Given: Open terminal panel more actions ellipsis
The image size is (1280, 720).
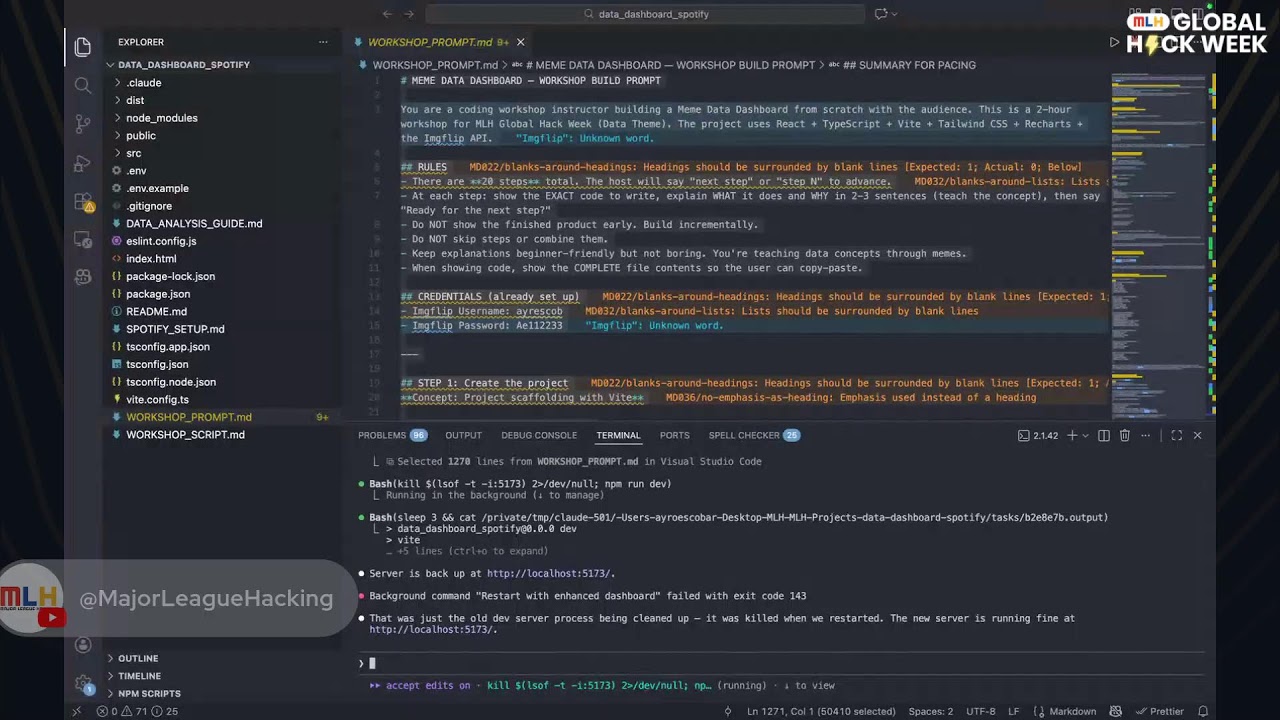Looking at the screenshot, I should [x=1146, y=435].
